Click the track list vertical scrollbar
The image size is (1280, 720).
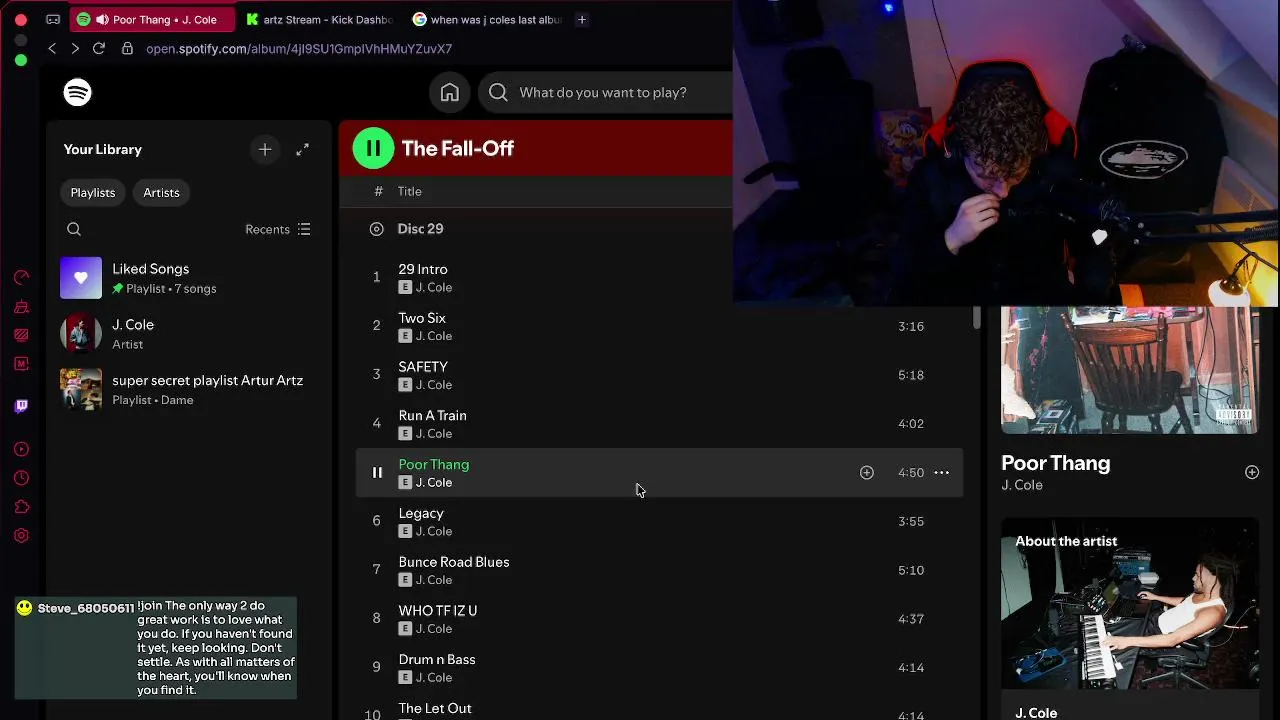pos(977,317)
